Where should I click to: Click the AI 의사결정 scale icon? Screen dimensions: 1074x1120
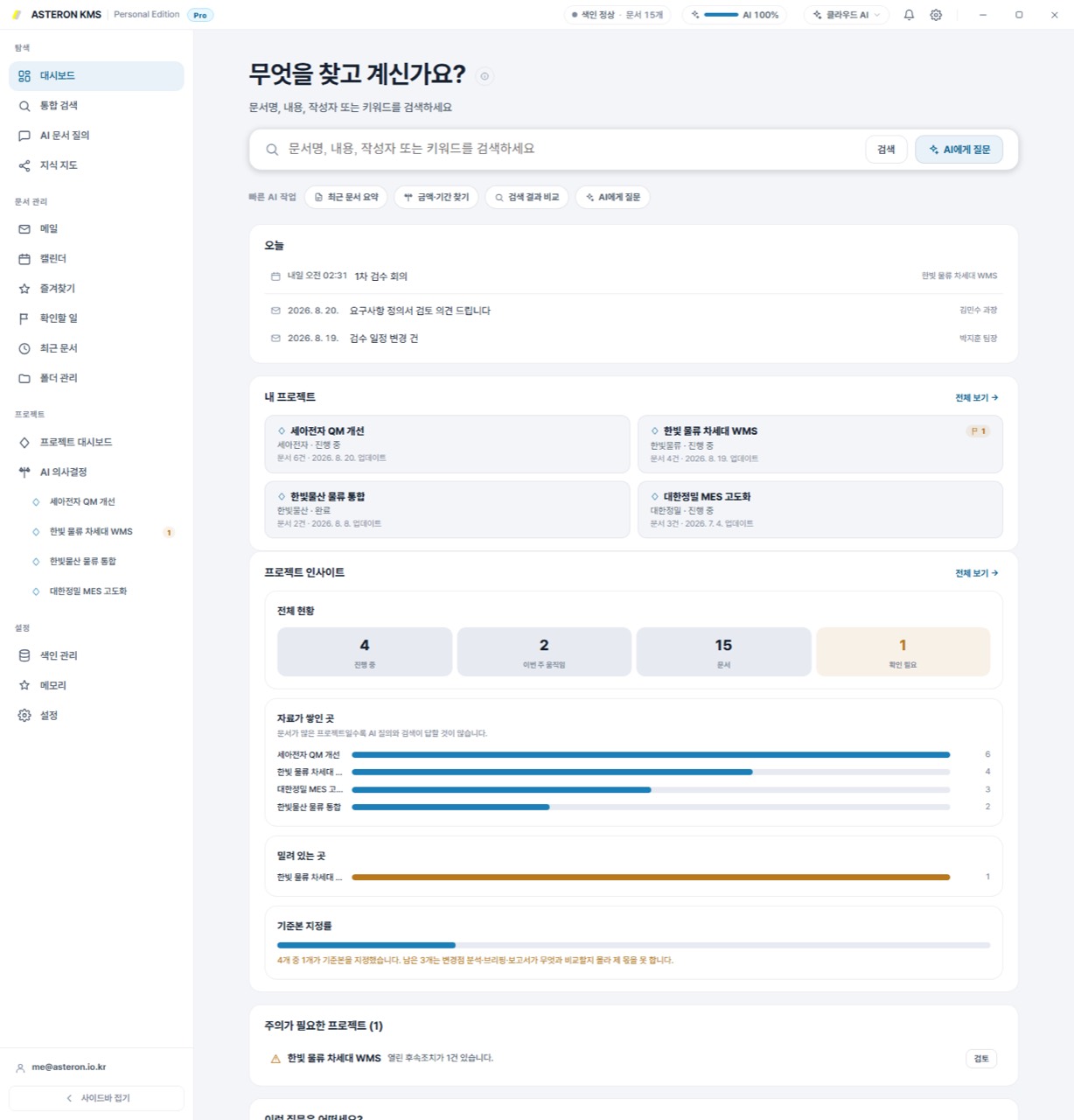pos(24,472)
